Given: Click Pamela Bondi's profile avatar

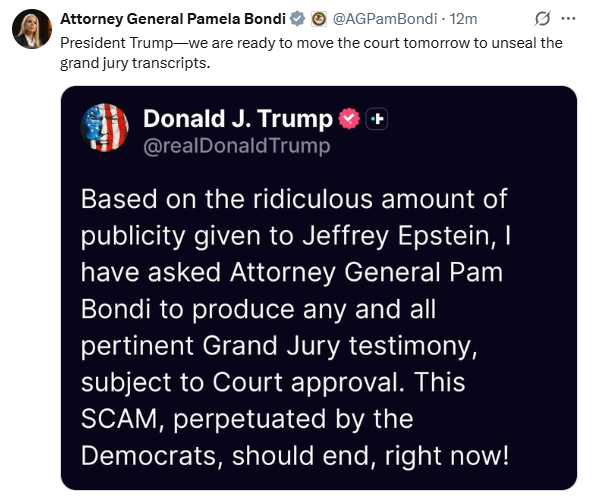Looking at the screenshot, I should coord(31,29).
